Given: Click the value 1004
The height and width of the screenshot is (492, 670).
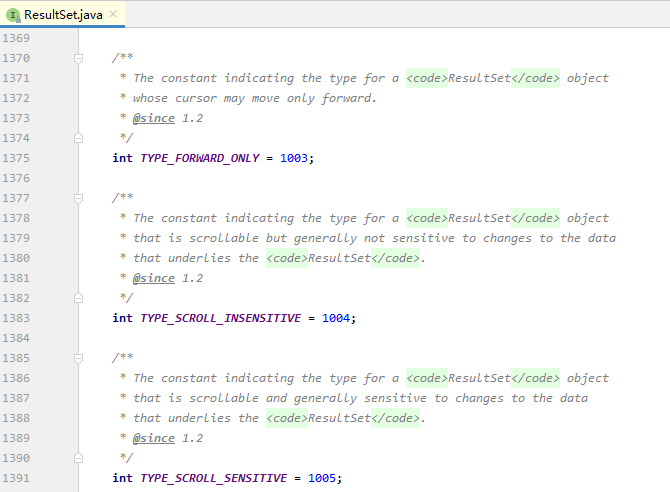Looking at the screenshot, I should click(336, 318).
